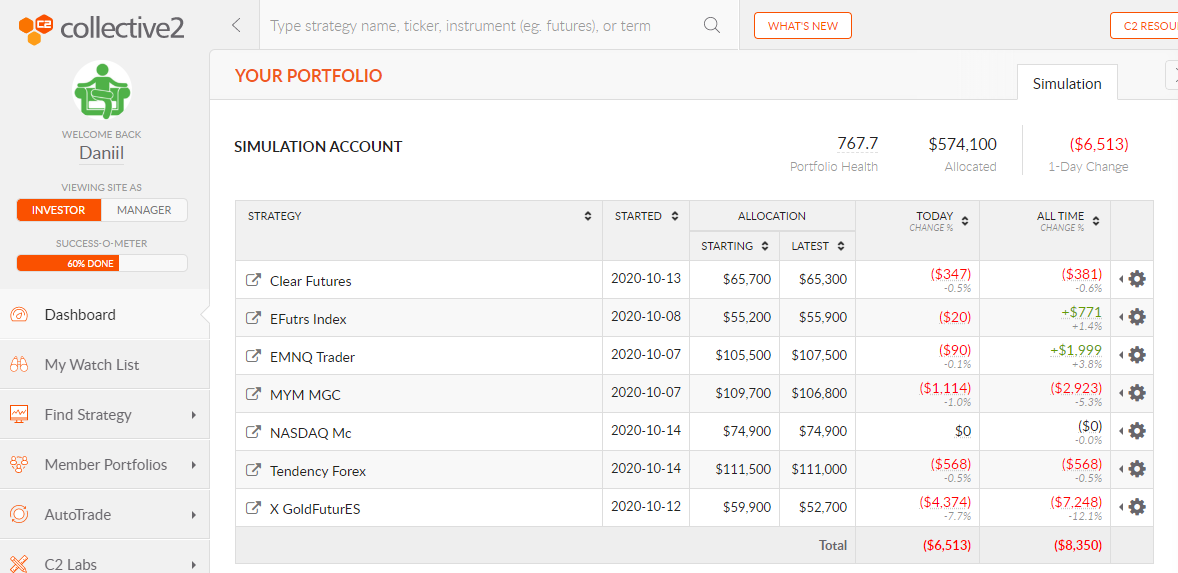Image resolution: width=1178 pixels, height=573 pixels.
Task: Expand the Member Portfolios submenu
Action: [194, 465]
